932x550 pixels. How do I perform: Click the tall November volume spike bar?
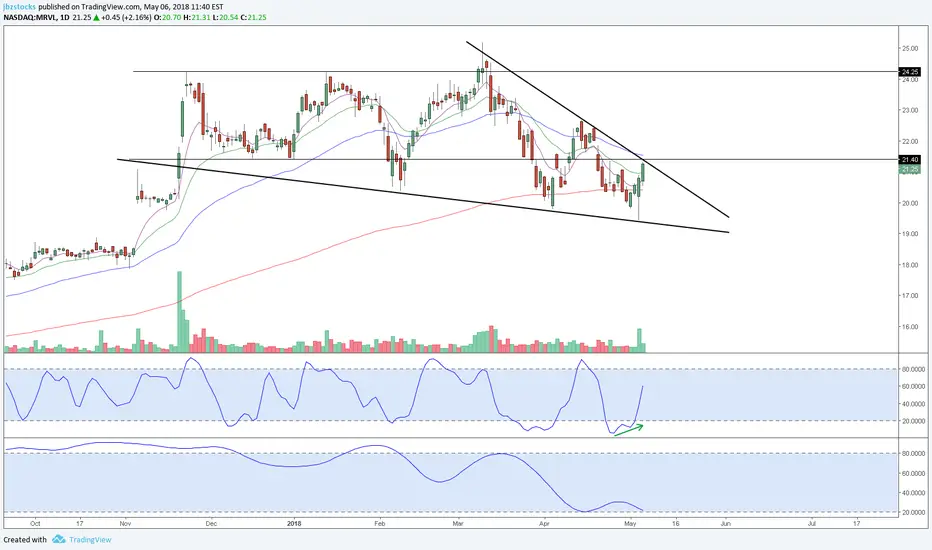click(180, 312)
